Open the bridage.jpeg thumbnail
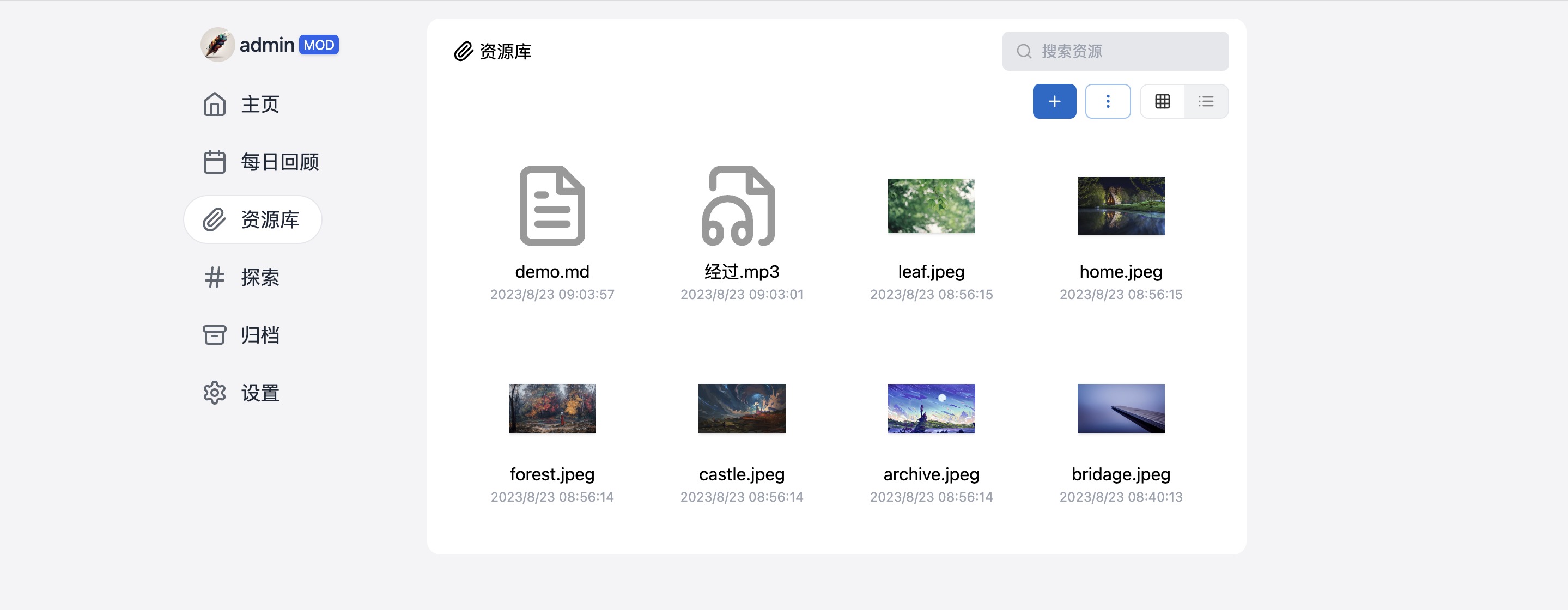This screenshot has width=1568, height=610. (x=1121, y=408)
